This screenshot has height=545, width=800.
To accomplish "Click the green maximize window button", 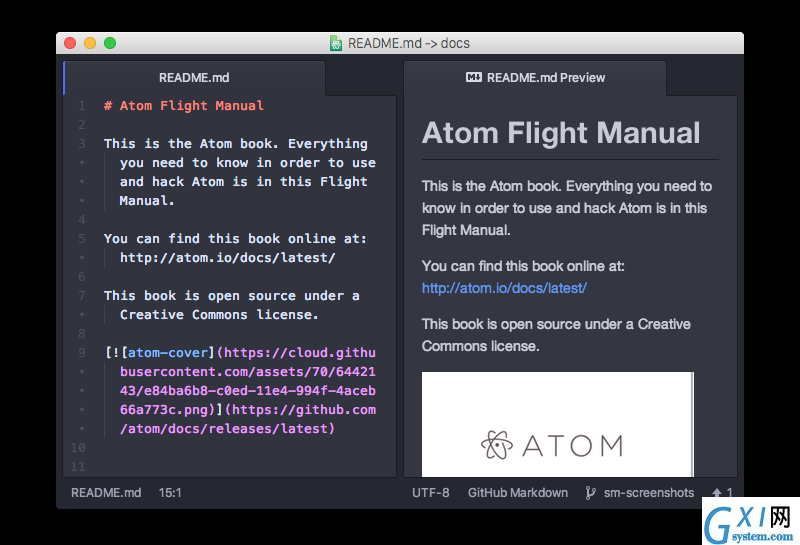I will coord(110,43).
